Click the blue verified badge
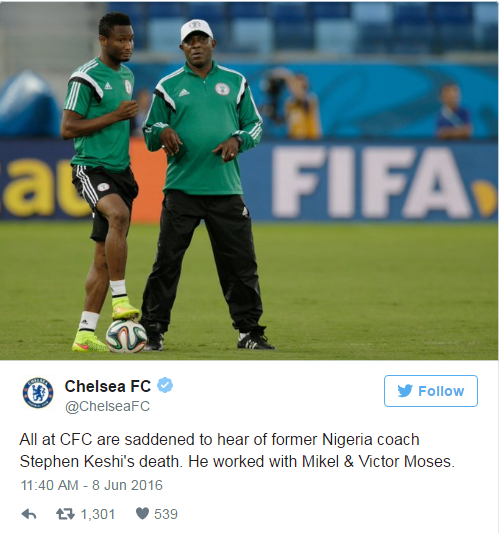Image resolution: width=502 pixels, height=533 pixels. coord(165,385)
